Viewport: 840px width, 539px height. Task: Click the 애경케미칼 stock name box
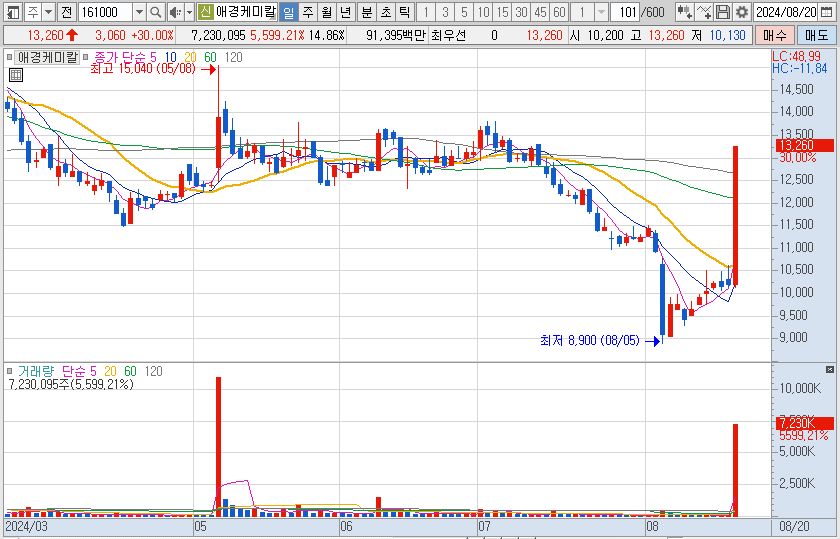pyautogui.click(x=245, y=12)
